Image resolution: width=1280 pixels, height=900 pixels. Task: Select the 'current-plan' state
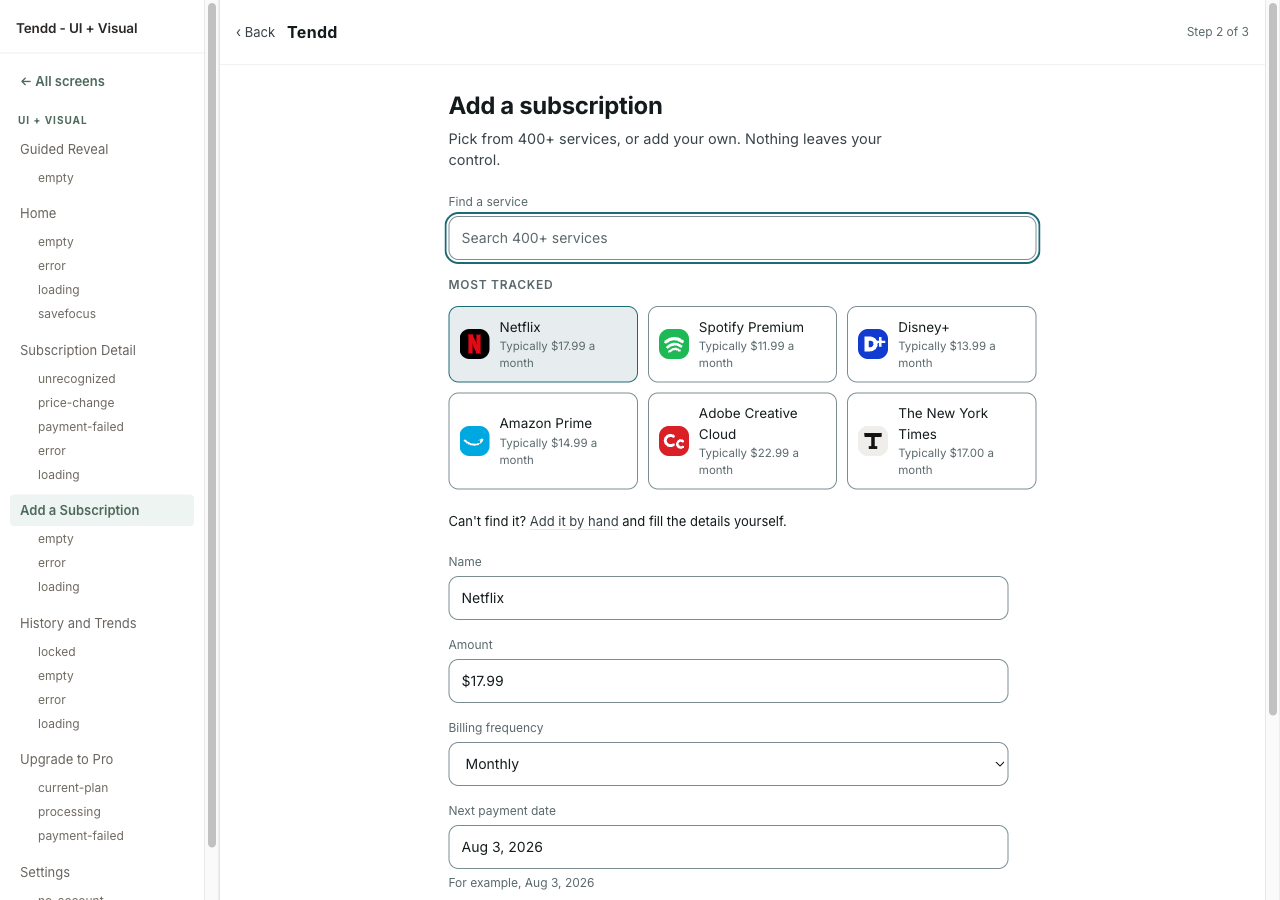pos(73,788)
